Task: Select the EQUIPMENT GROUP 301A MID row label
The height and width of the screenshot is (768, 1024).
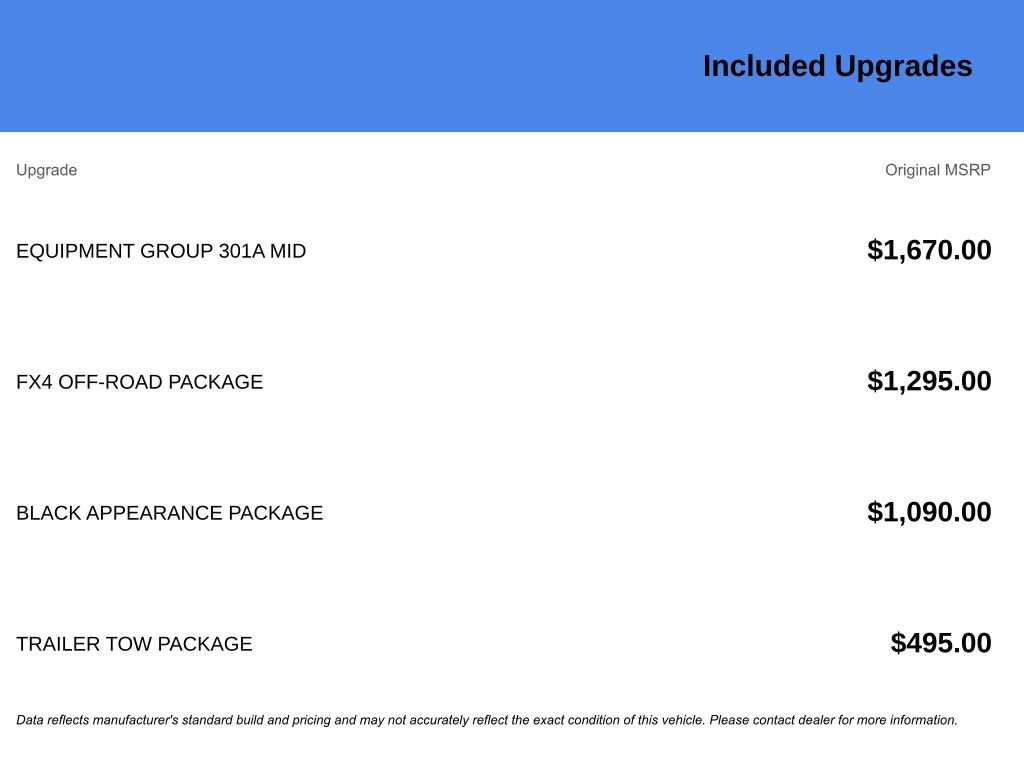Action: coord(161,251)
